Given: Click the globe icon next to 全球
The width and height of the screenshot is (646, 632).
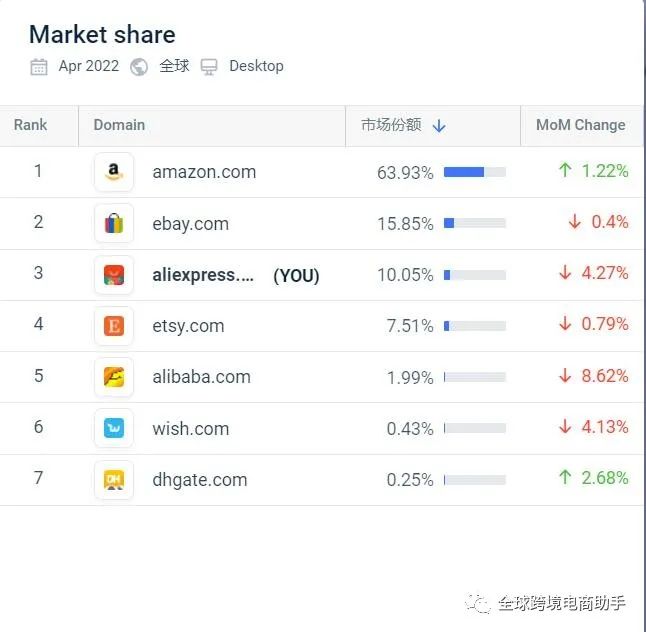Looking at the screenshot, I should 139,67.
